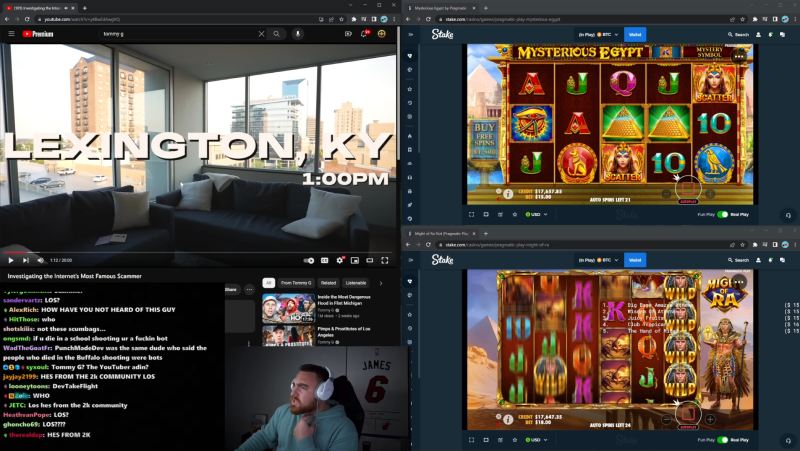Screen dimensions: 800x451
Task: Select the 'All' suggestions chip
Action: [268, 283]
